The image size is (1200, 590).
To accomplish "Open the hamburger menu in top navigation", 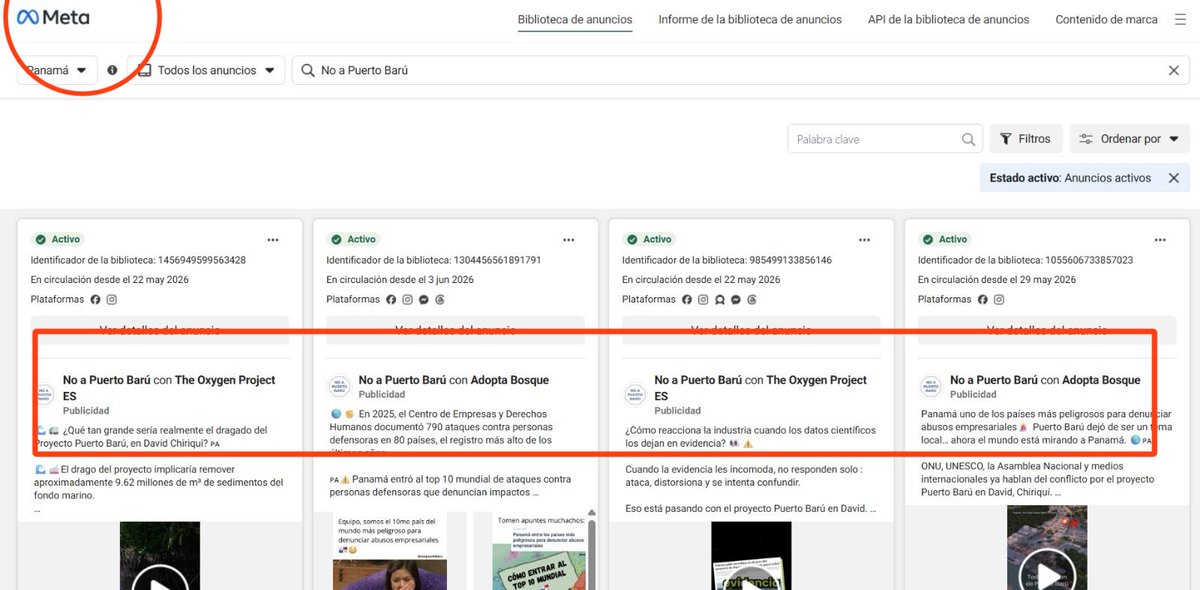I will click(1181, 19).
